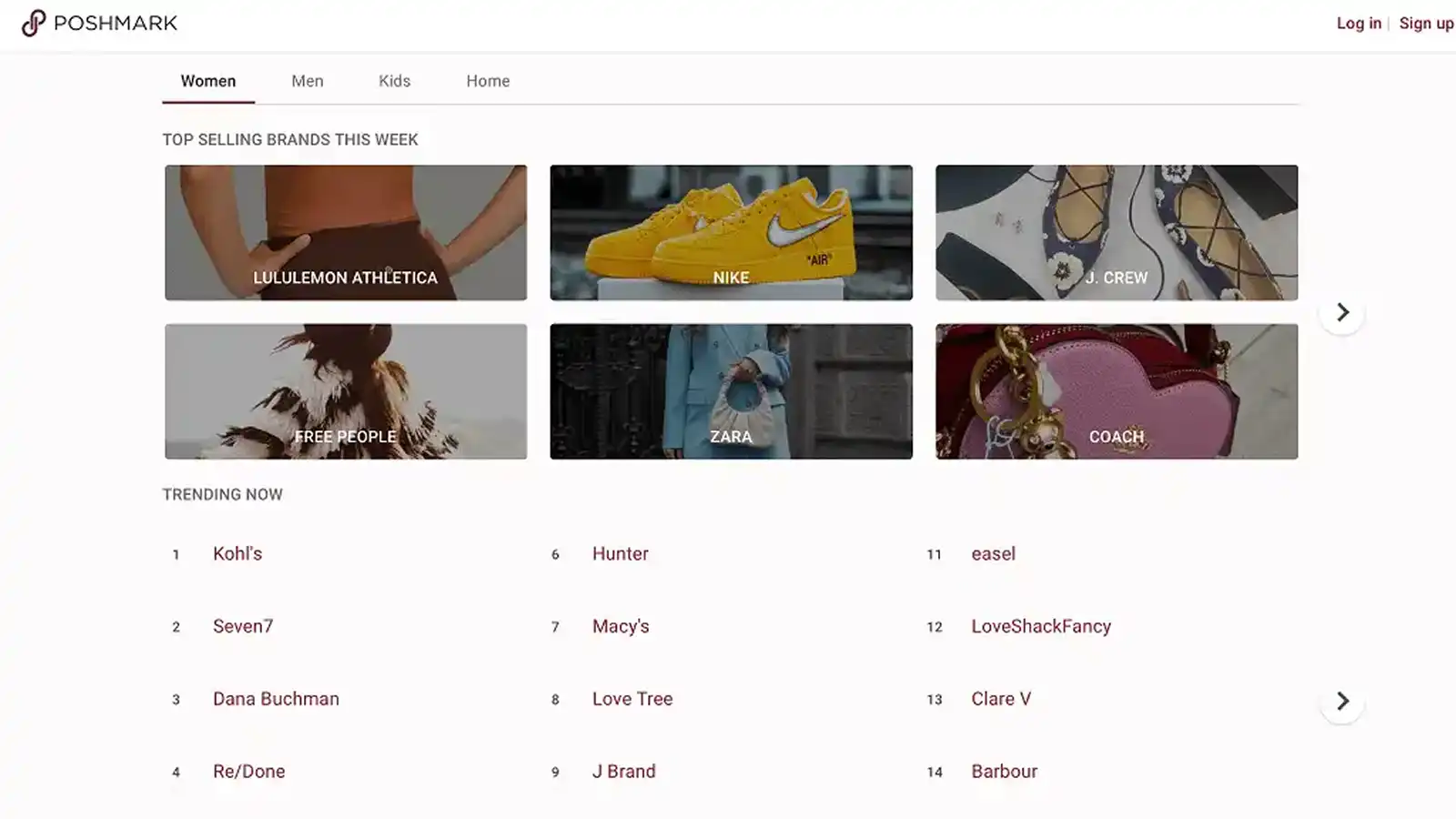Image resolution: width=1456 pixels, height=819 pixels.
Task: Open the LoveShackFancy trending link
Action: tap(1041, 626)
